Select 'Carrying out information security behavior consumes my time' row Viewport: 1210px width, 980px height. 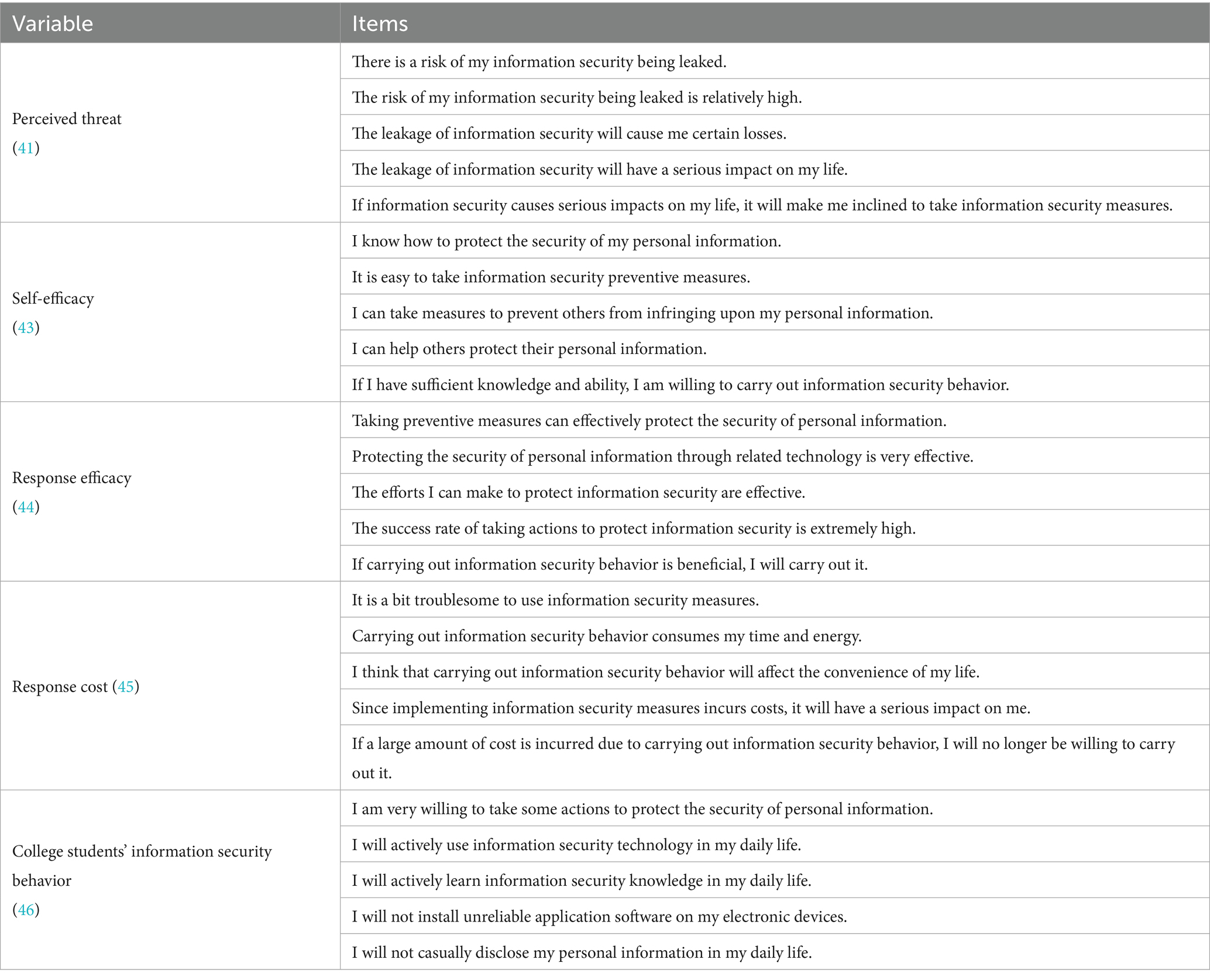[606, 636]
